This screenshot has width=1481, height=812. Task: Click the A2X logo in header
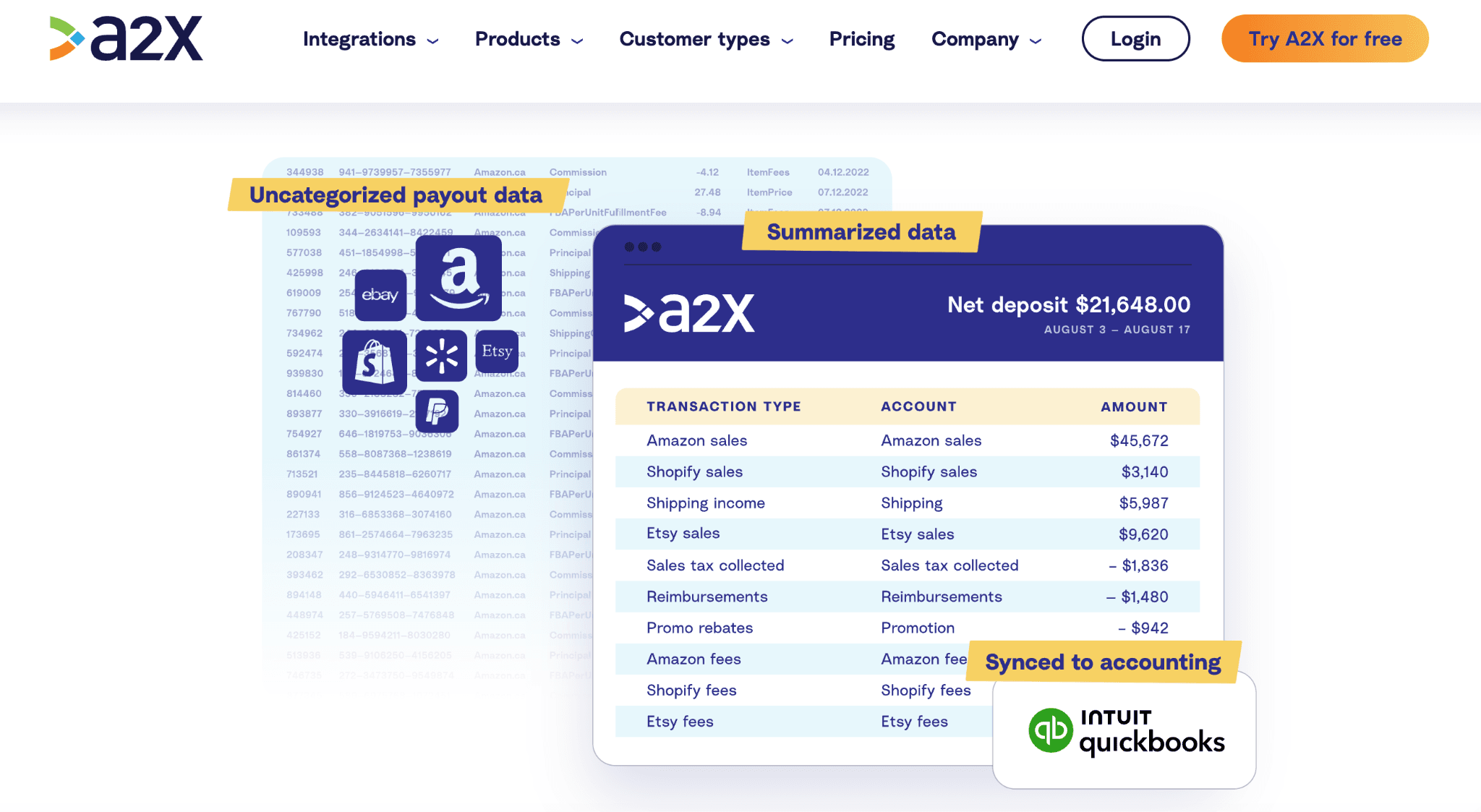(x=127, y=38)
